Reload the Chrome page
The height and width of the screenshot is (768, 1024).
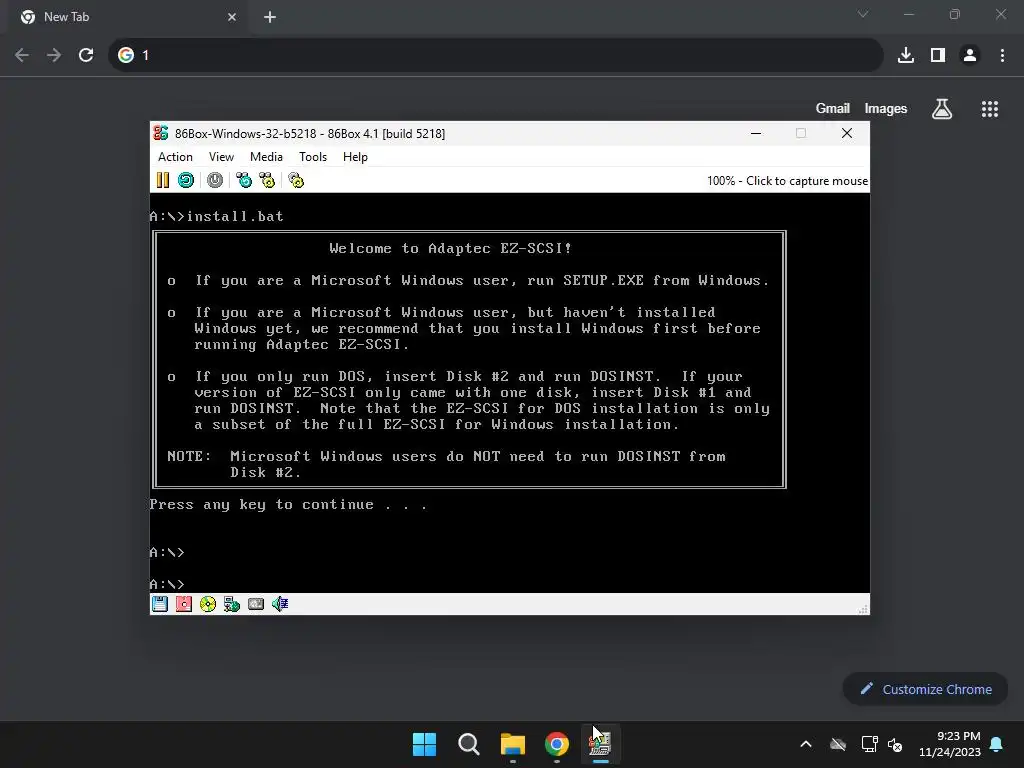(86, 55)
